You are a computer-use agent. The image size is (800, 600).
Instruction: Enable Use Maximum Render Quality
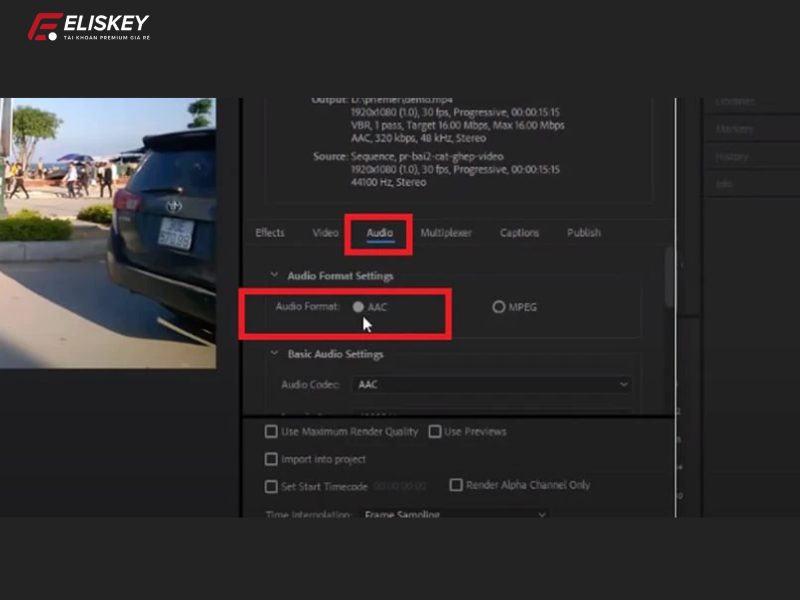(x=270, y=431)
